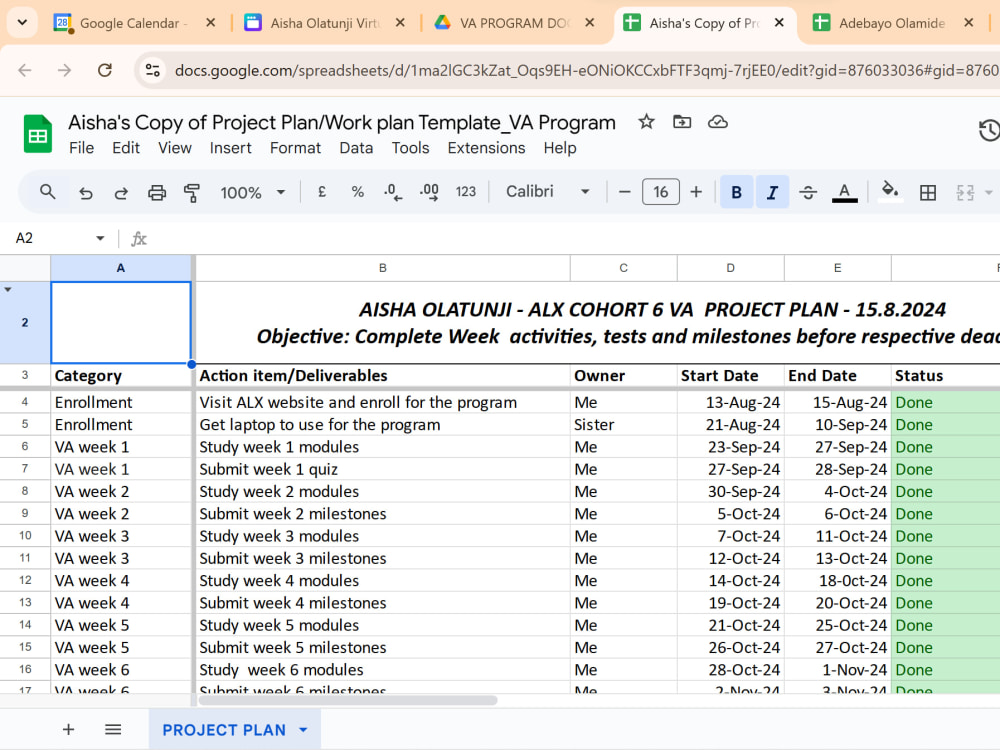Switch to Adebayo Olamide tab

892,23
